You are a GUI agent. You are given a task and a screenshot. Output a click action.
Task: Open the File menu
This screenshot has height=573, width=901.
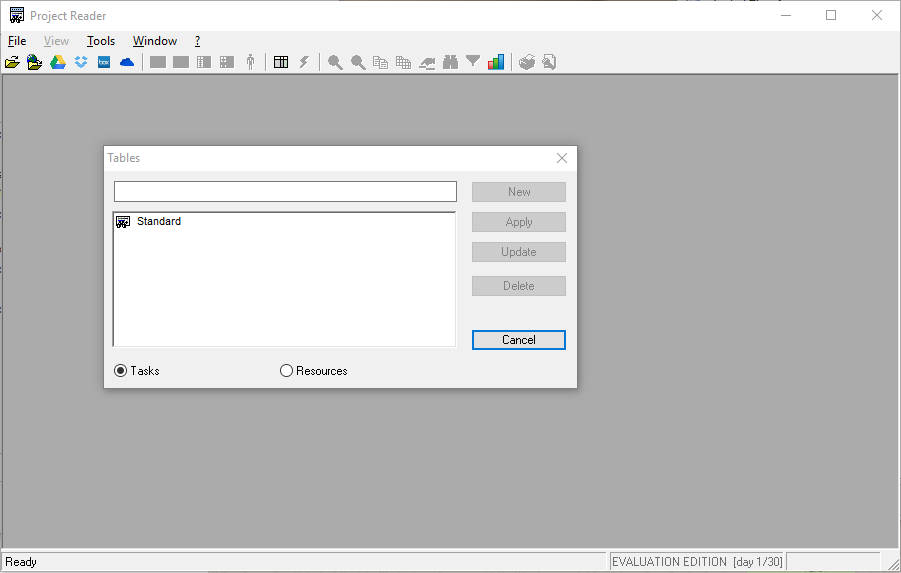pyautogui.click(x=17, y=41)
